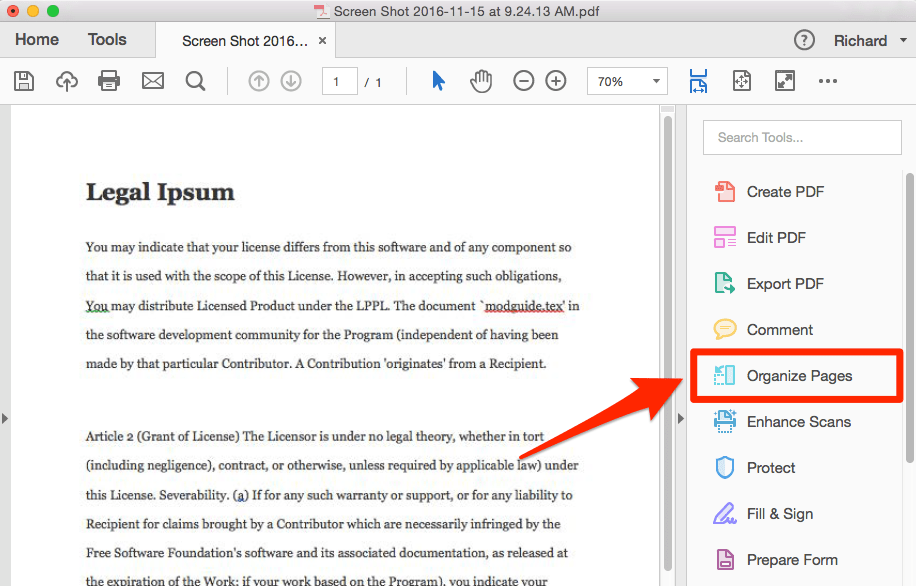Print the document using printer icon

[x=109, y=82]
